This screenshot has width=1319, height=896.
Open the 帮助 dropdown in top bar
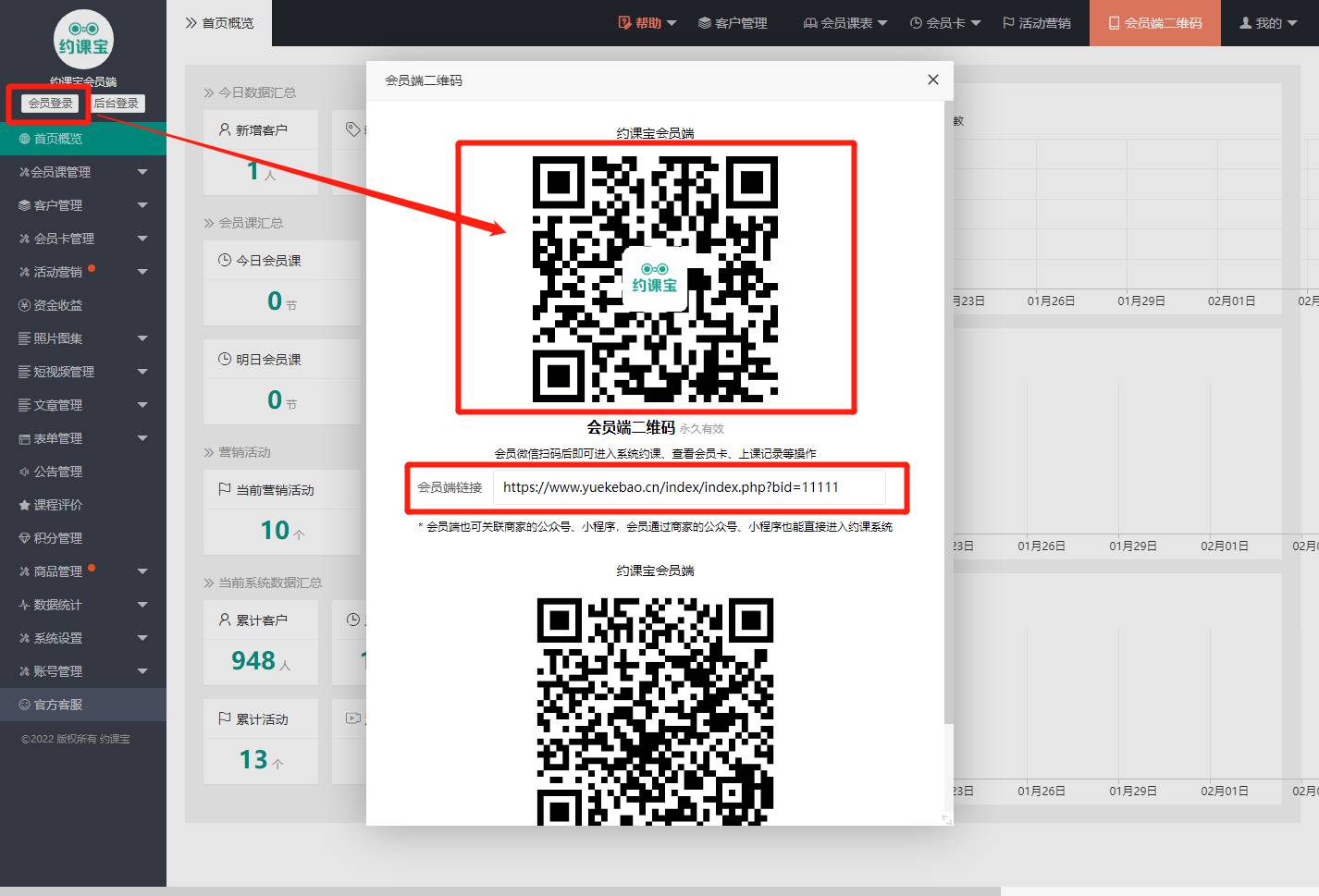tap(647, 23)
